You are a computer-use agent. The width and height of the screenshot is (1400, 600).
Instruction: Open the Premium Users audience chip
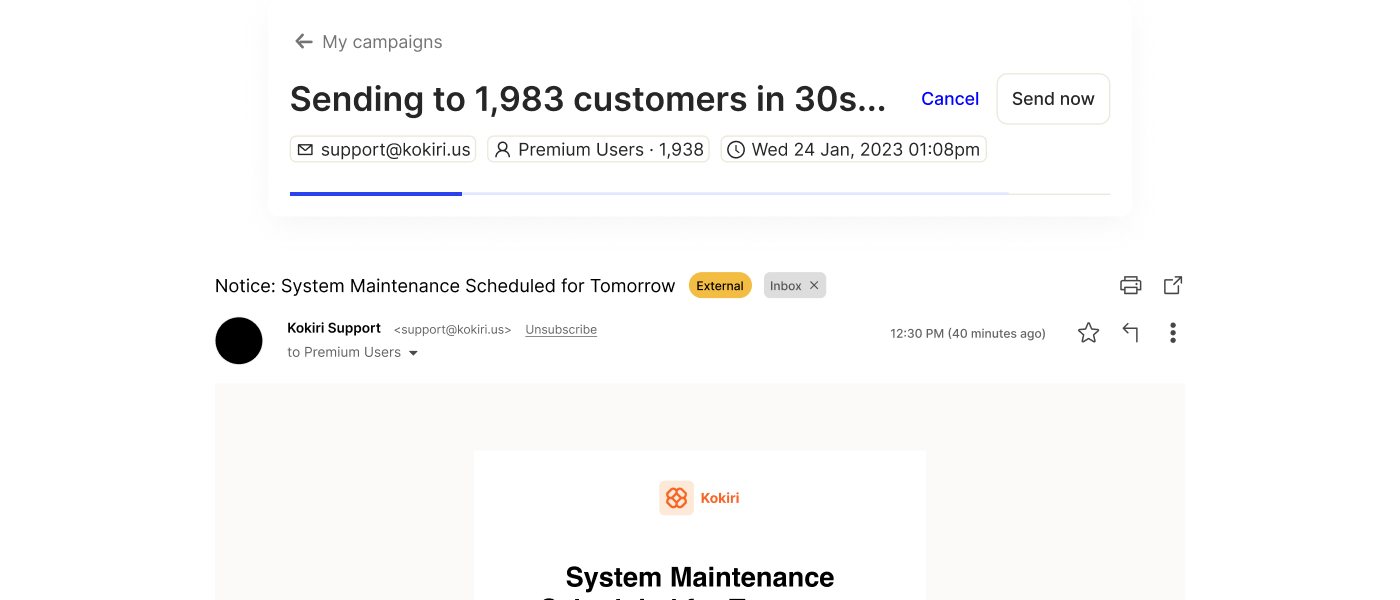pos(598,150)
